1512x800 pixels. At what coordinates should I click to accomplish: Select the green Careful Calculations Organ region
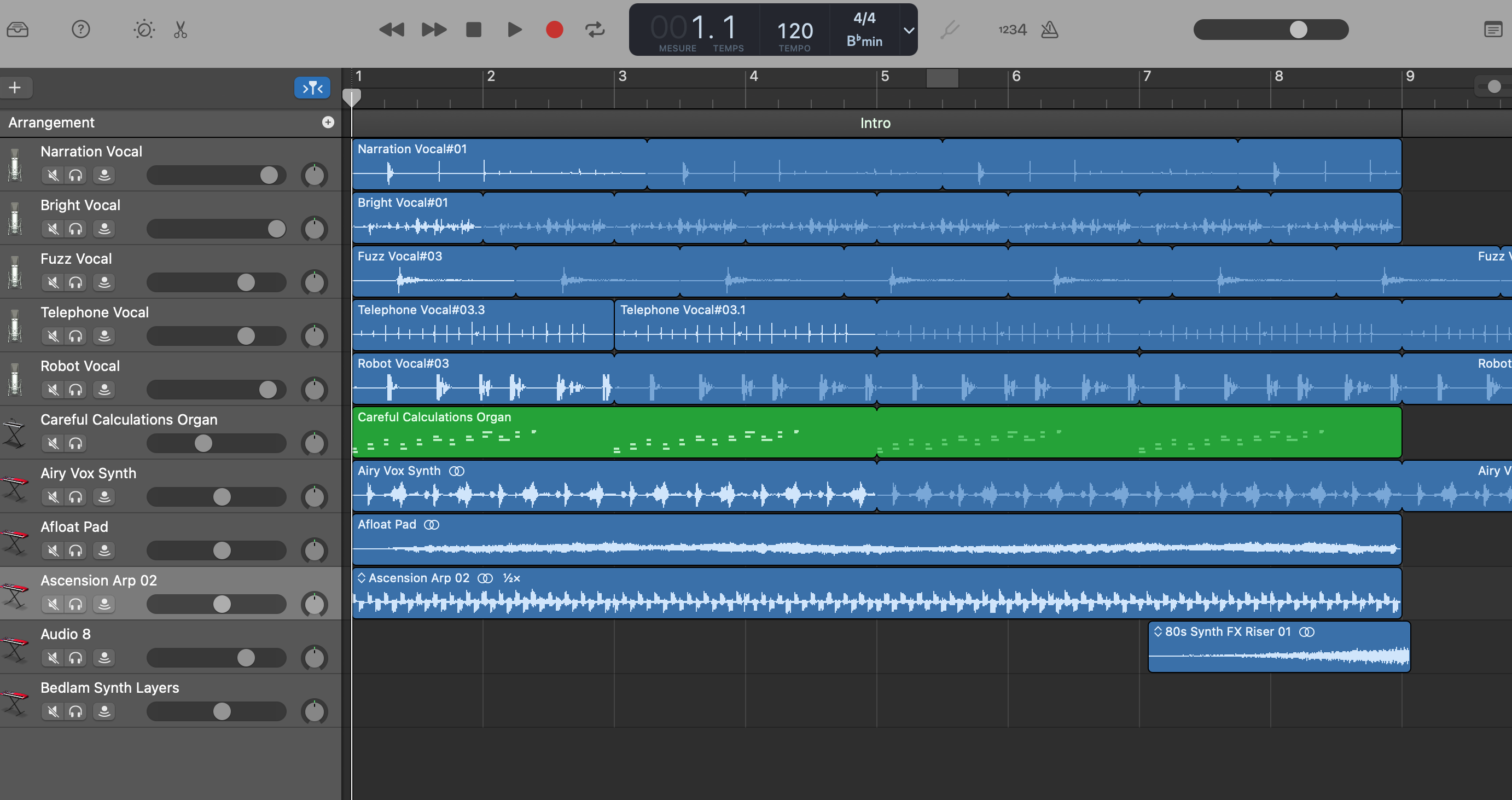(877, 433)
